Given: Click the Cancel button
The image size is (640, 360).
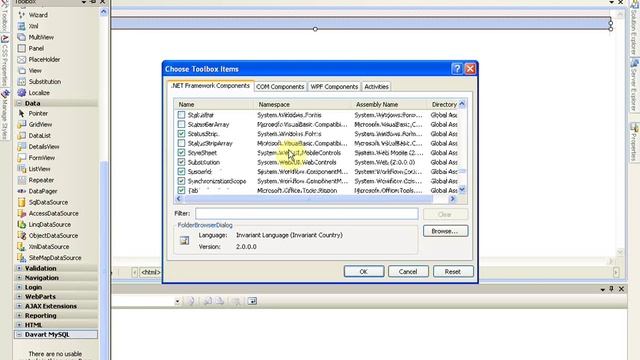Looking at the screenshot, I should pos(408,271).
